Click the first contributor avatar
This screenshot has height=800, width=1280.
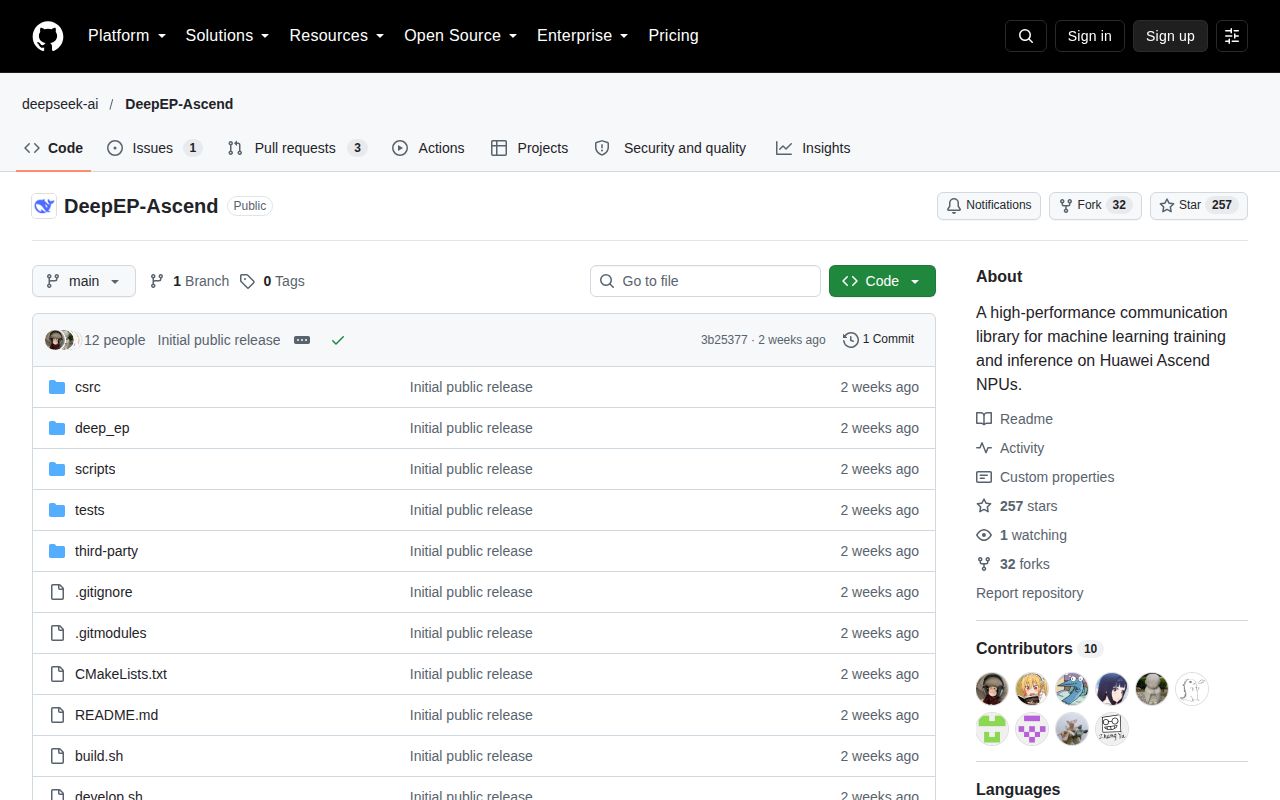[992, 689]
